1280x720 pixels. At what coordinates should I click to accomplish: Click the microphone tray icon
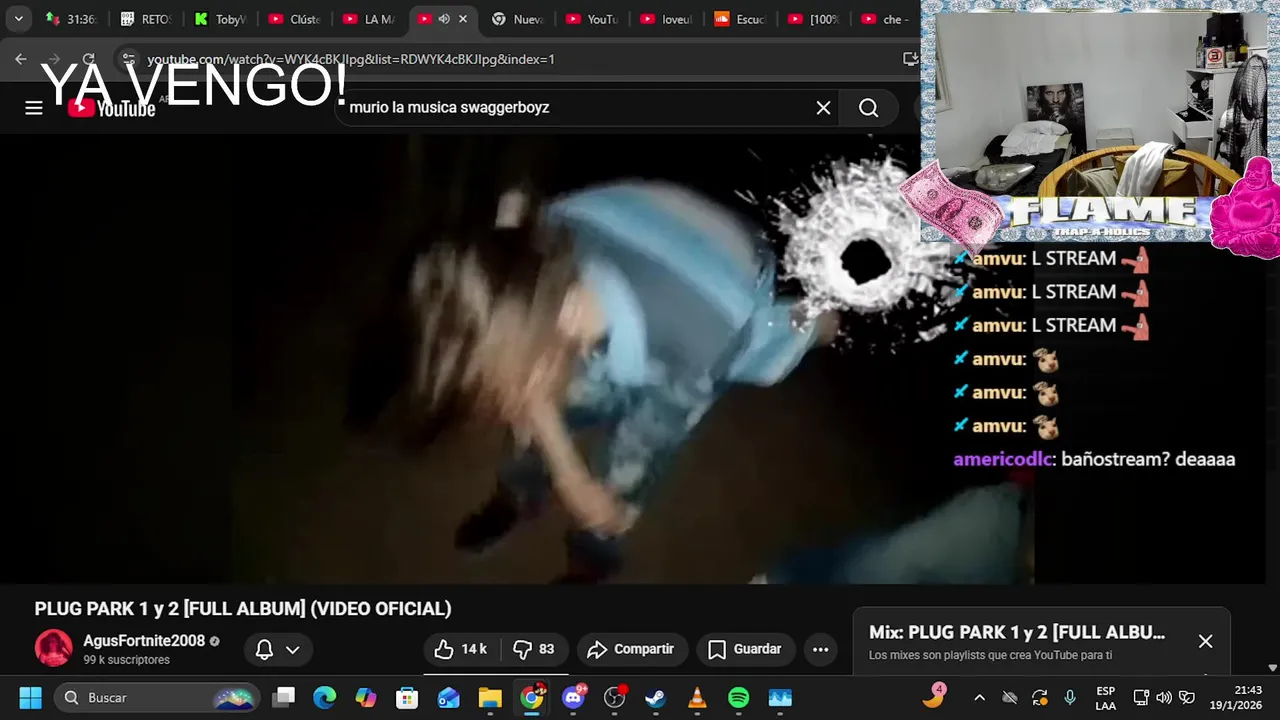[1070, 697]
